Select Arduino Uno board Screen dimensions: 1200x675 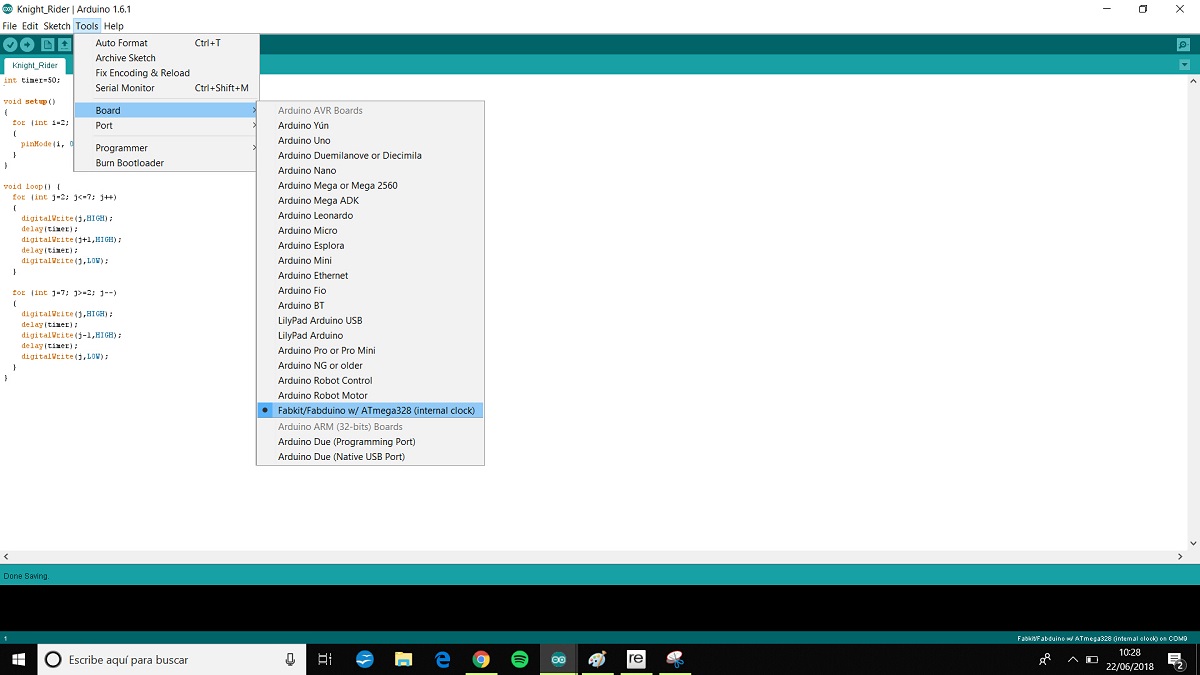370,141
